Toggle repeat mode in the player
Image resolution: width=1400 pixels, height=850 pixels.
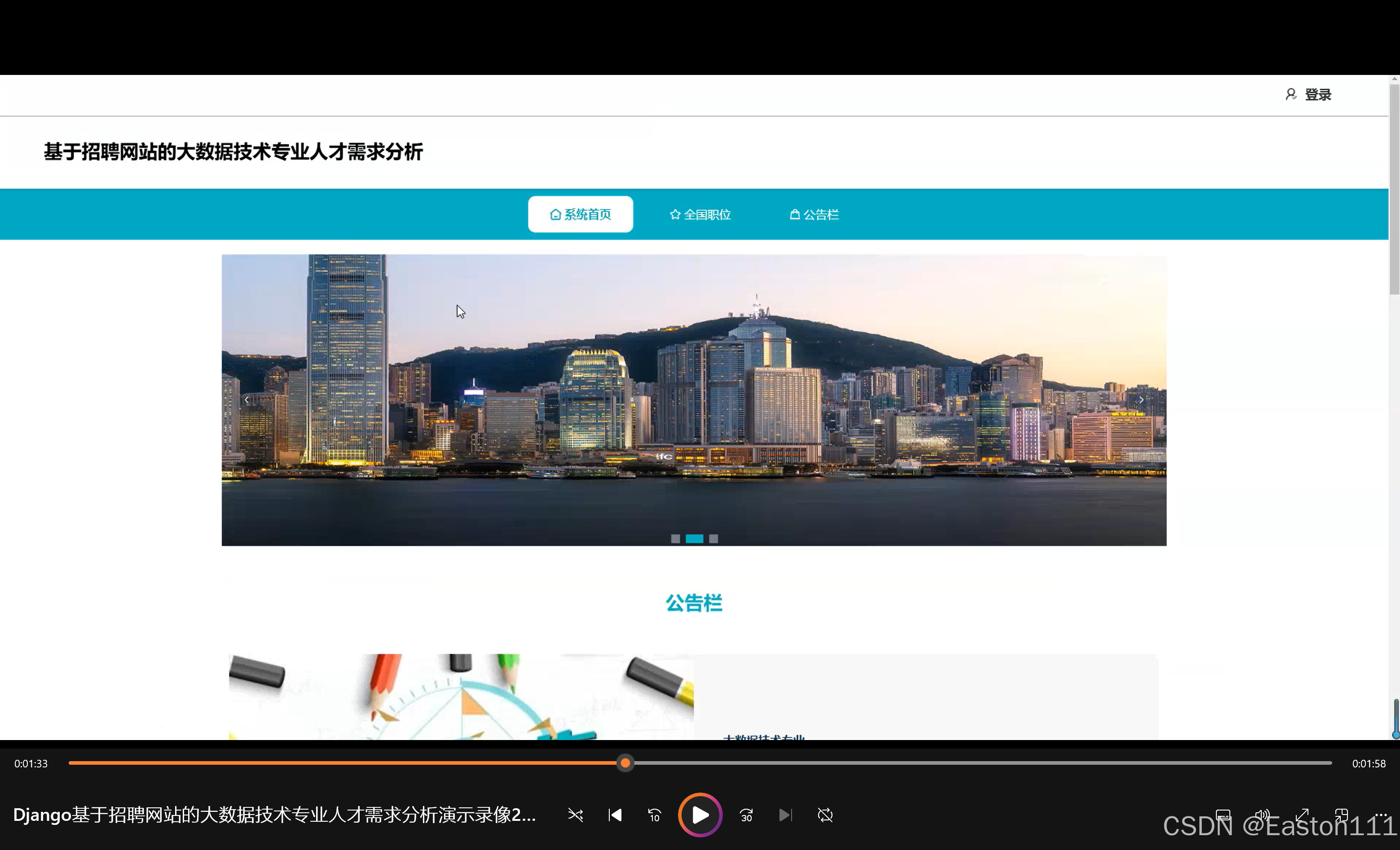pos(825,815)
